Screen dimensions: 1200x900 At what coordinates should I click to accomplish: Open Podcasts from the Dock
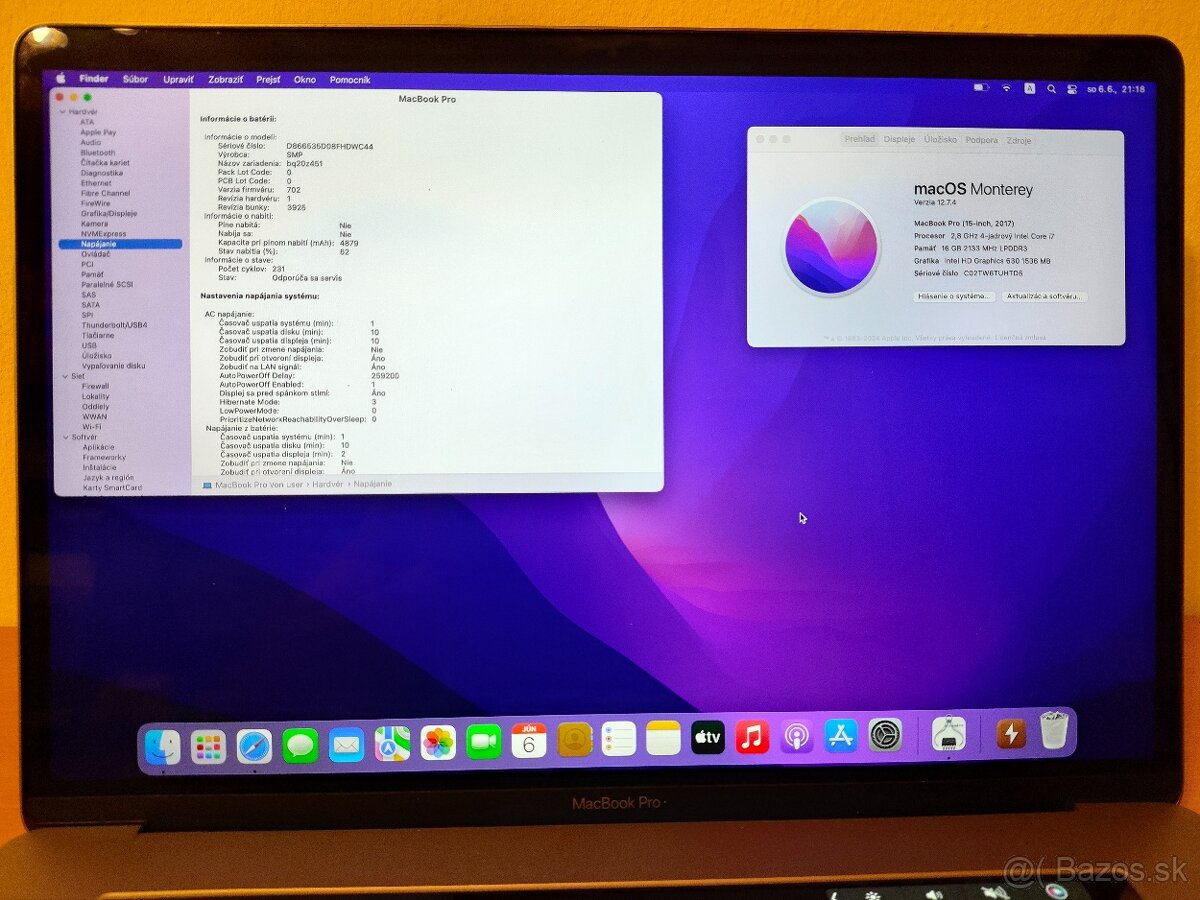(797, 736)
